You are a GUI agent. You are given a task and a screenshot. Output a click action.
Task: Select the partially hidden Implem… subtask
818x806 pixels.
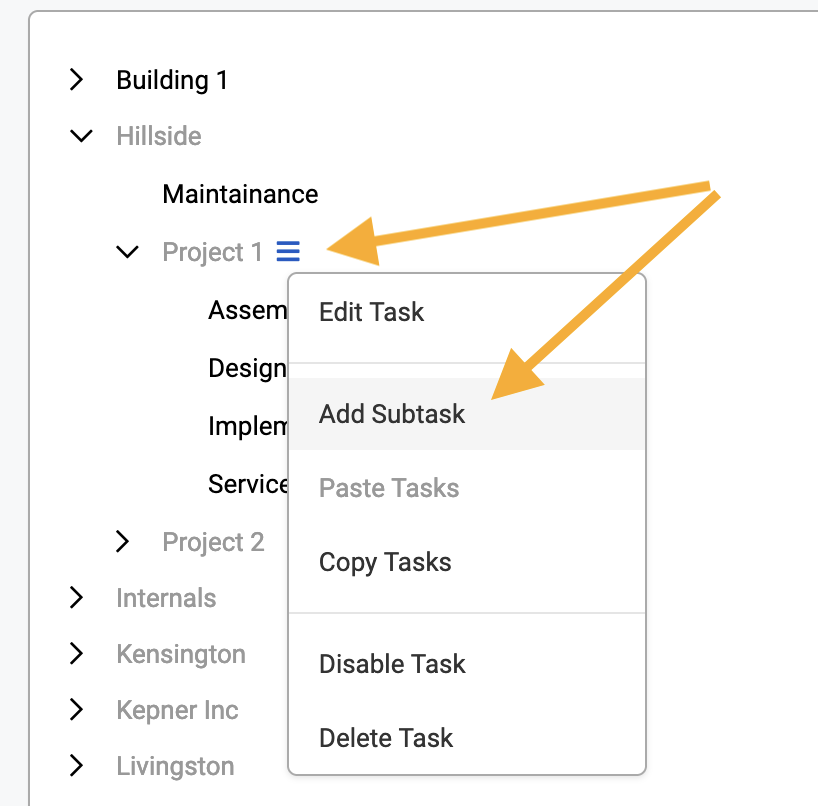pos(248,426)
